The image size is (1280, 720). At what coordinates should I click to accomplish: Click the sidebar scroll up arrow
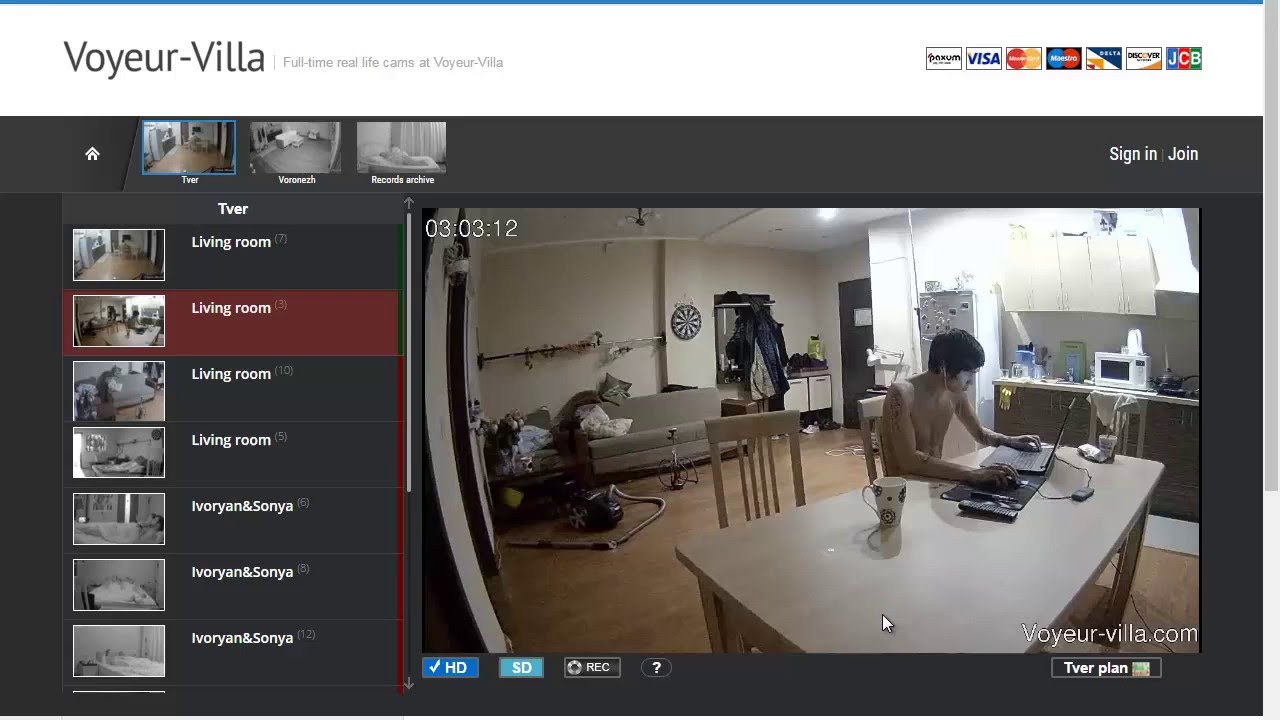coord(408,203)
